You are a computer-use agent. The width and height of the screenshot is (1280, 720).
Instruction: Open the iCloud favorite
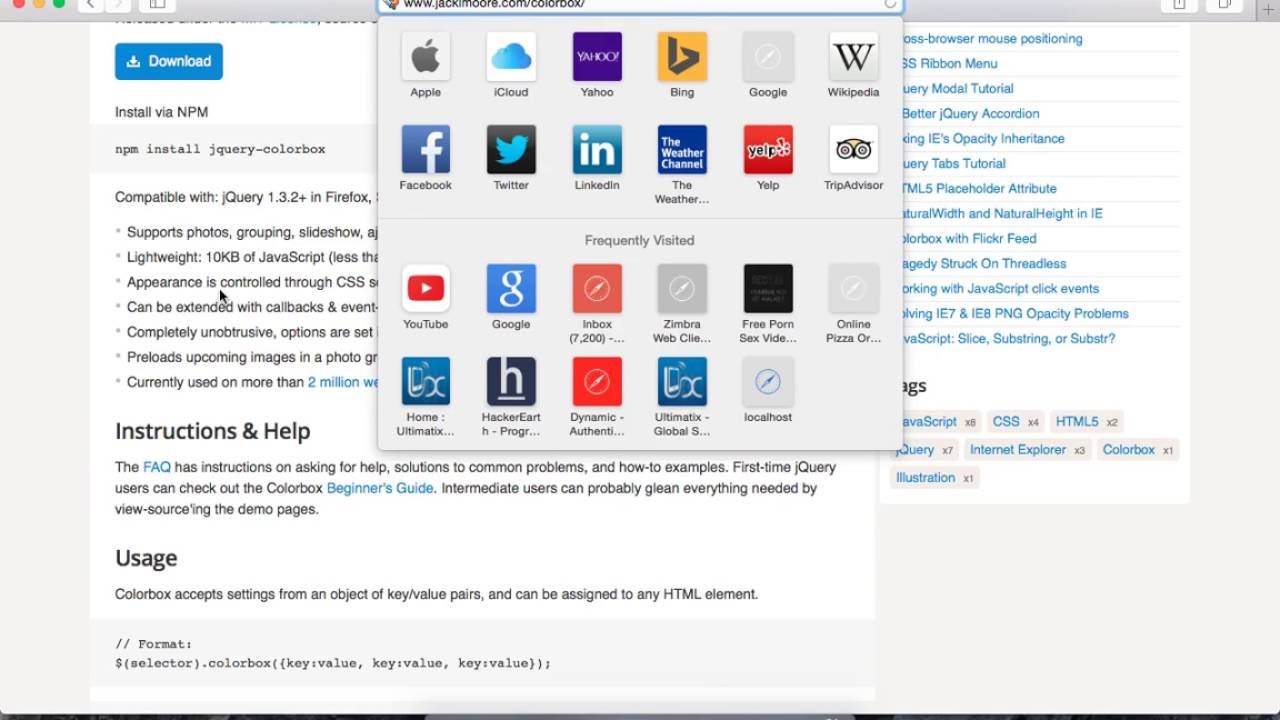point(511,57)
